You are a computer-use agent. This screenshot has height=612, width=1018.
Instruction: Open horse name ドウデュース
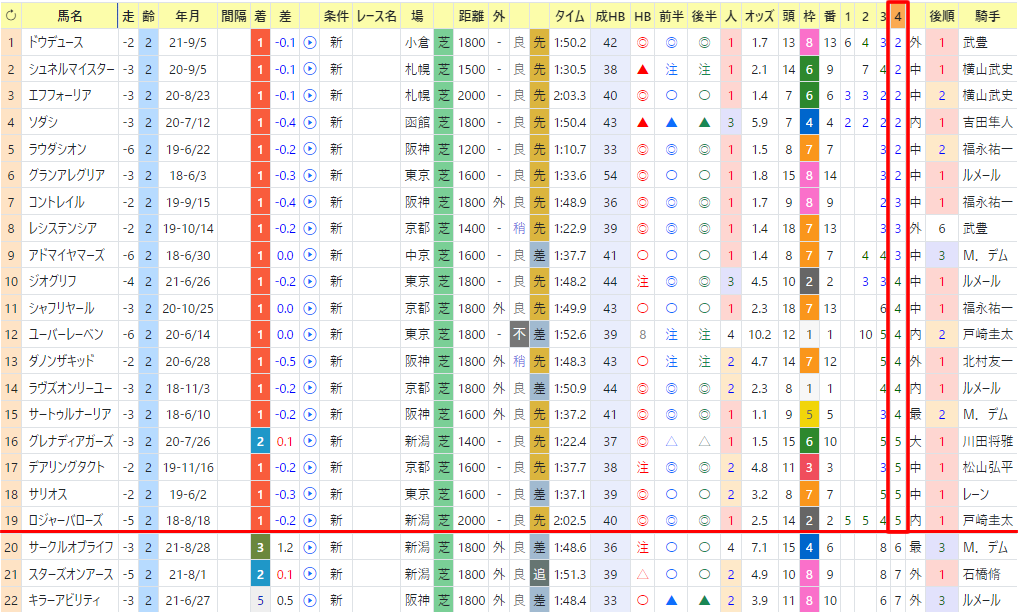(x=56, y=43)
